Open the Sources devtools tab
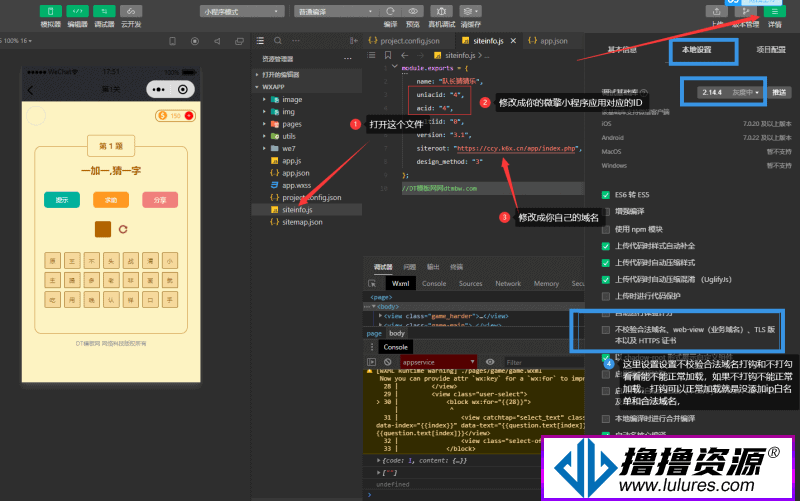The width and height of the screenshot is (800, 501). pyautogui.click(x=470, y=284)
